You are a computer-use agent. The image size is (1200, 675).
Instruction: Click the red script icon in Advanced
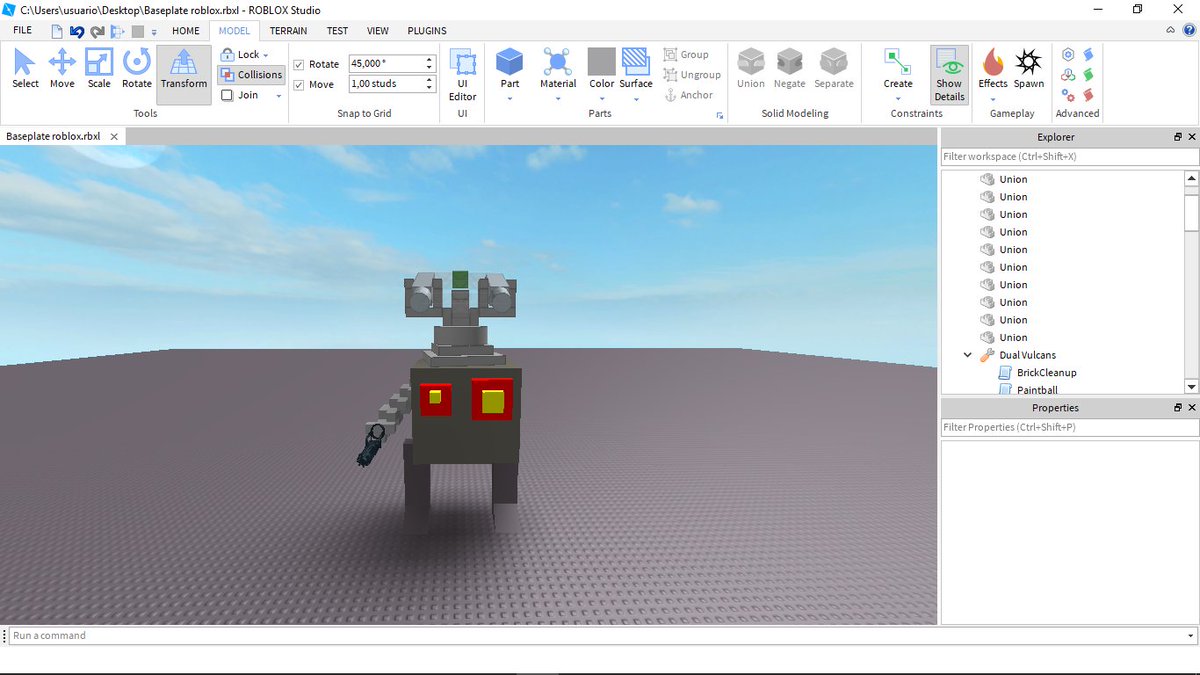click(x=1088, y=95)
